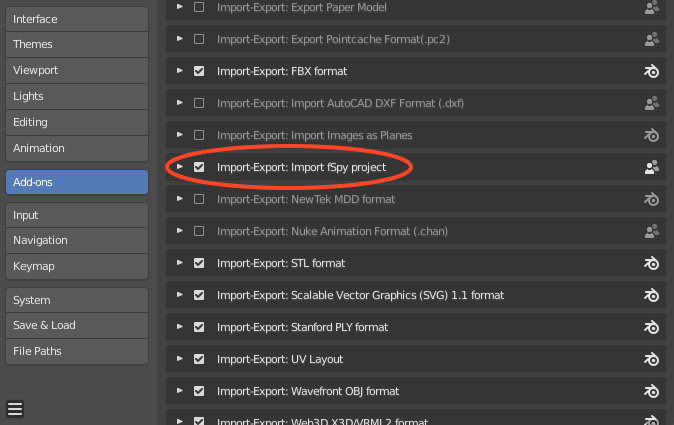Open the Themes preferences tab

coord(77,44)
